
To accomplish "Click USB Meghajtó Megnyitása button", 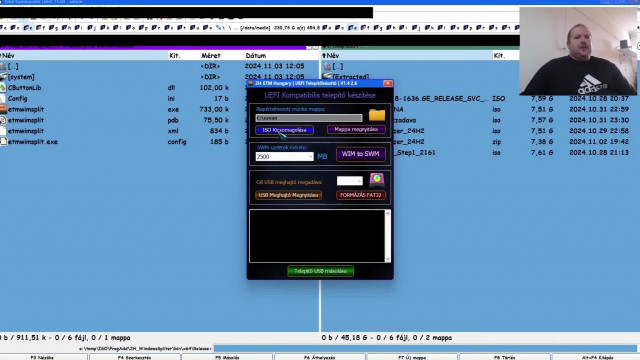I will coord(288,195).
